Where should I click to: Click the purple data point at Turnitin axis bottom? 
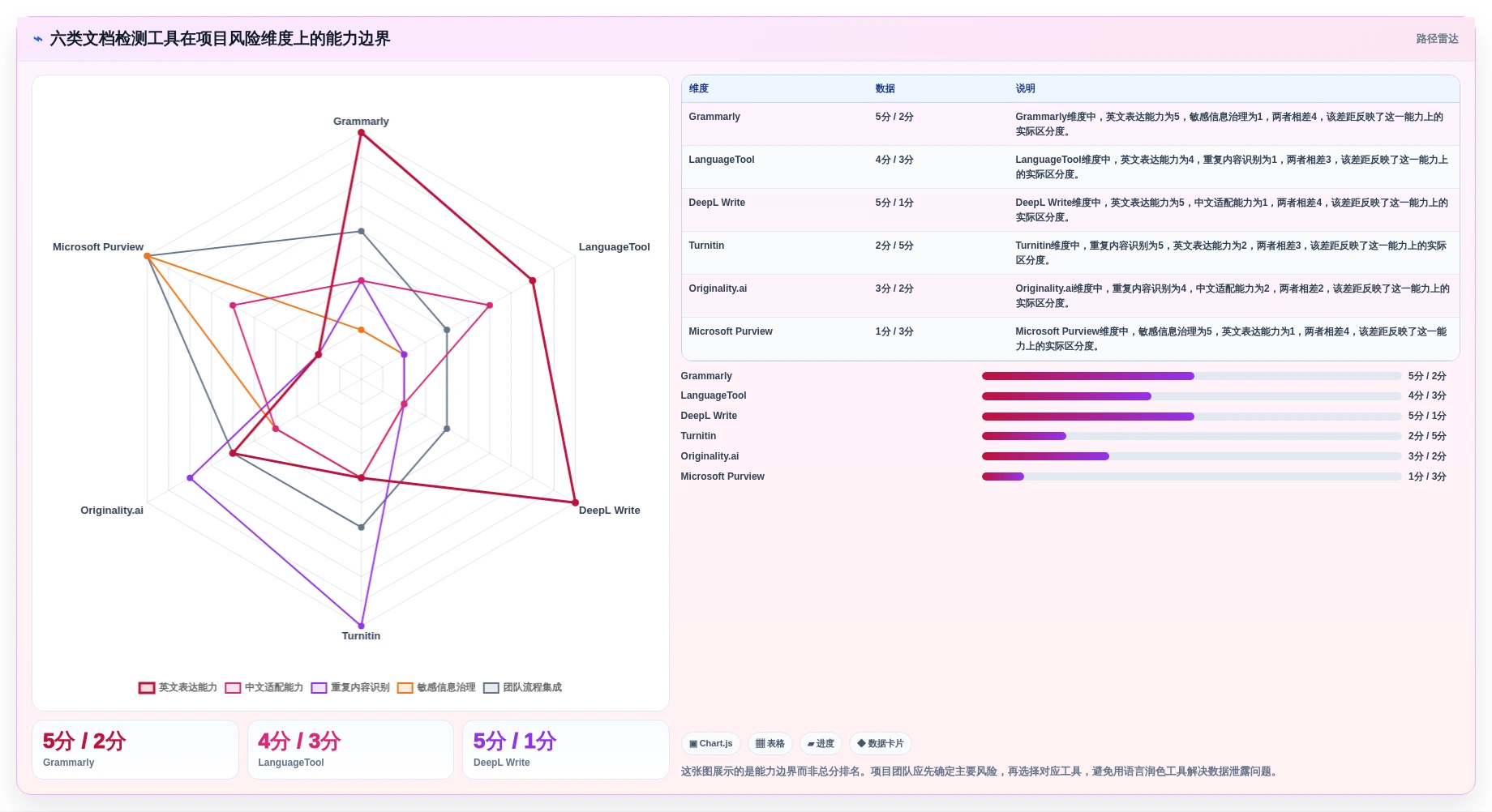point(361,626)
